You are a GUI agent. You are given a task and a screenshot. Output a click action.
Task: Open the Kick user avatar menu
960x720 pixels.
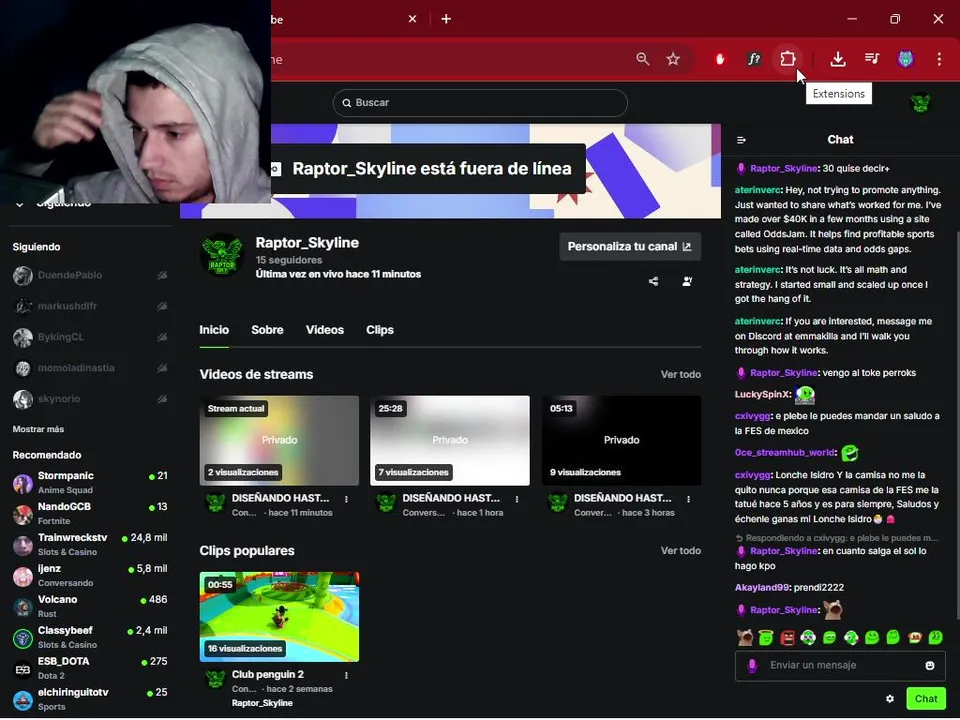(x=920, y=103)
